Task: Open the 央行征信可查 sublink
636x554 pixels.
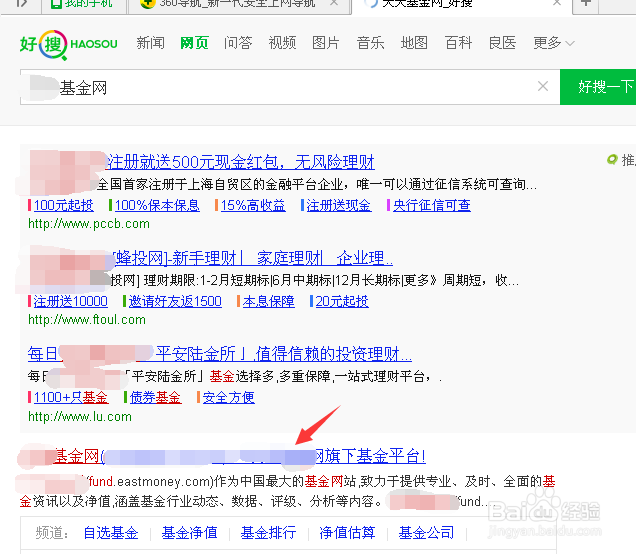Action: tap(432, 205)
